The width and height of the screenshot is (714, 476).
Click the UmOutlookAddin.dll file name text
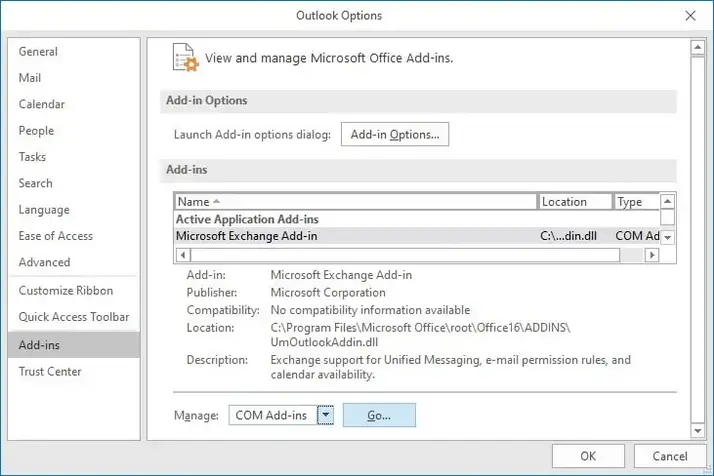pos(324,342)
